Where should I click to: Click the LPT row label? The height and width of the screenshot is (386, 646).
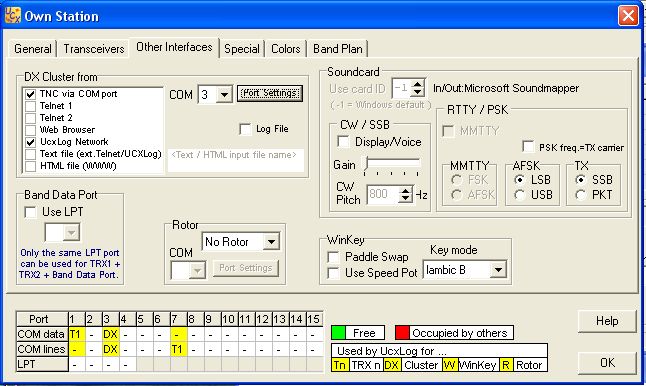(42, 364)
